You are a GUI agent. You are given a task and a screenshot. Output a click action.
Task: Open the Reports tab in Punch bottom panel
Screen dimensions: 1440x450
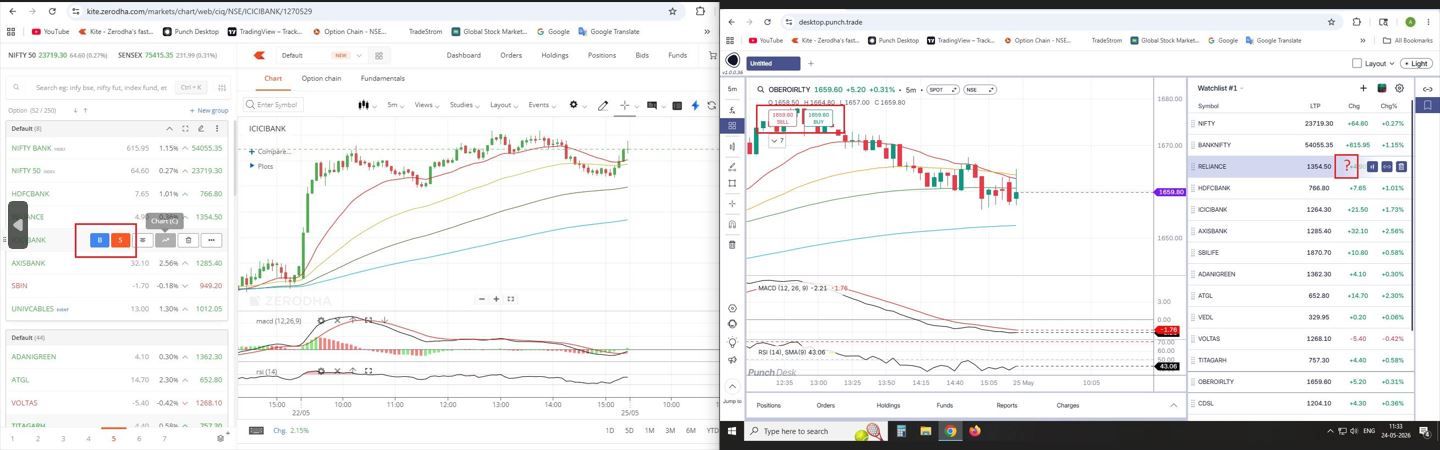click(x=1007, y=405)
